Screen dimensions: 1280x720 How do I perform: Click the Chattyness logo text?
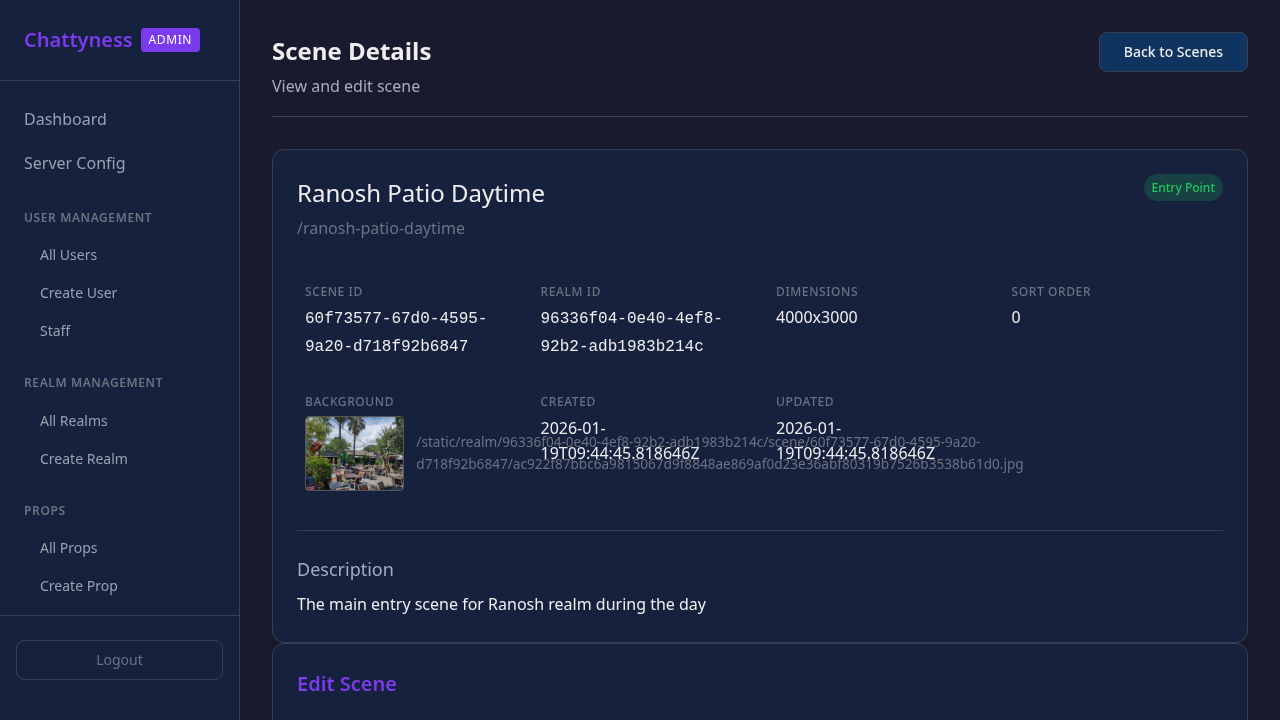78,40
